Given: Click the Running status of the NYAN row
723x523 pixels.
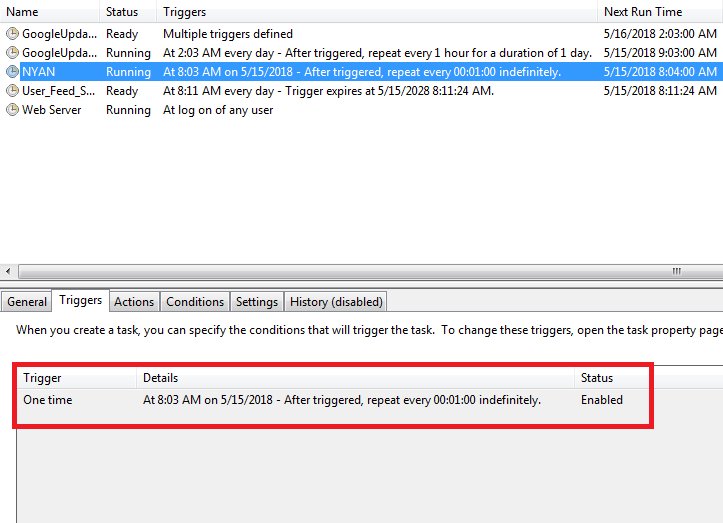Looking at the screenshot, I should (128, 72).
